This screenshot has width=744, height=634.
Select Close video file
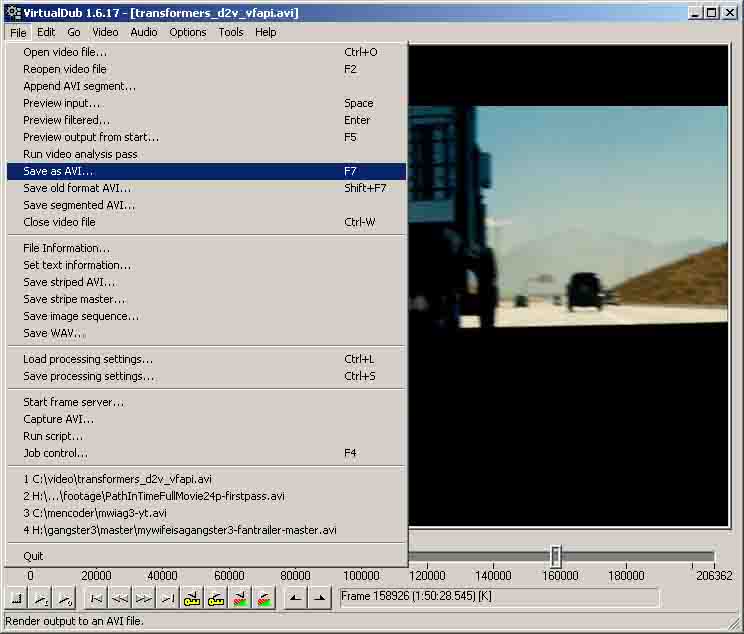206,222
